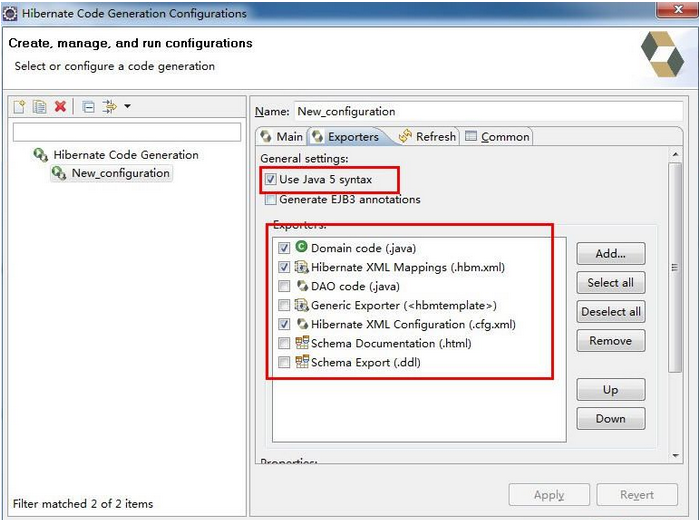Click the Domain code green class icon
Image resolution: width=700 pixels, height=520 pixels.
point(301,247)
